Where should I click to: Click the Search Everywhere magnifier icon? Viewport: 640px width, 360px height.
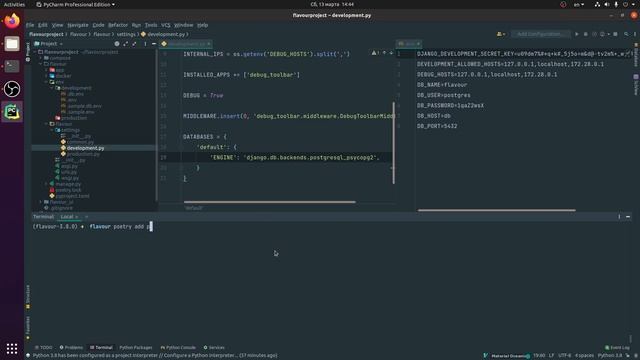click(626, 34)
